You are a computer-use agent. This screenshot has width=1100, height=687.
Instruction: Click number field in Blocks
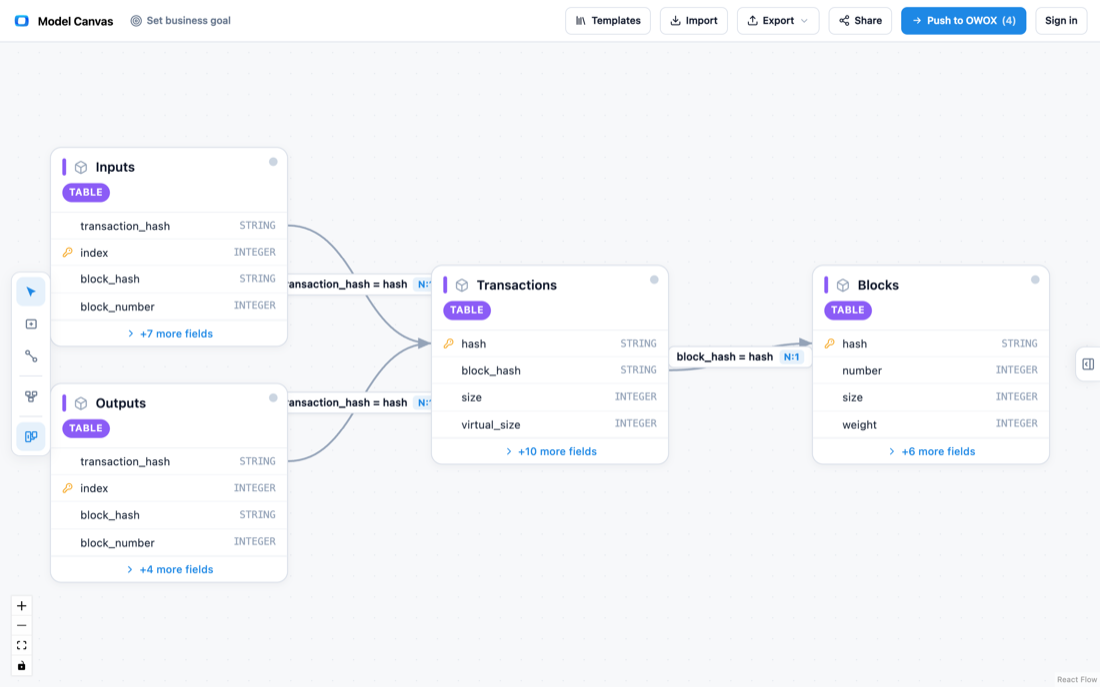tap(931, 370)
